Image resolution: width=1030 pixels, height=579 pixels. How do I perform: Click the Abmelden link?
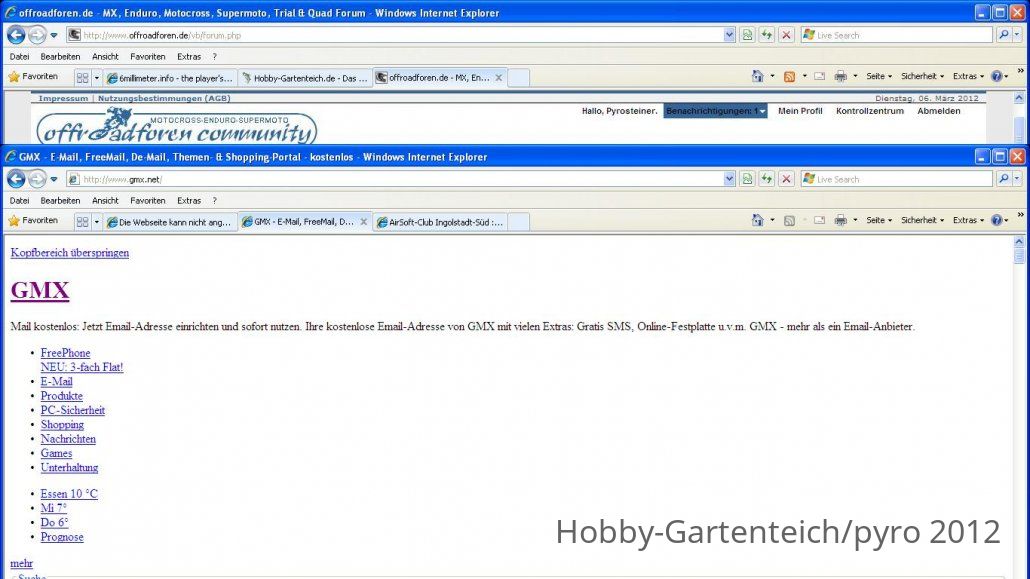pos(939,111)
